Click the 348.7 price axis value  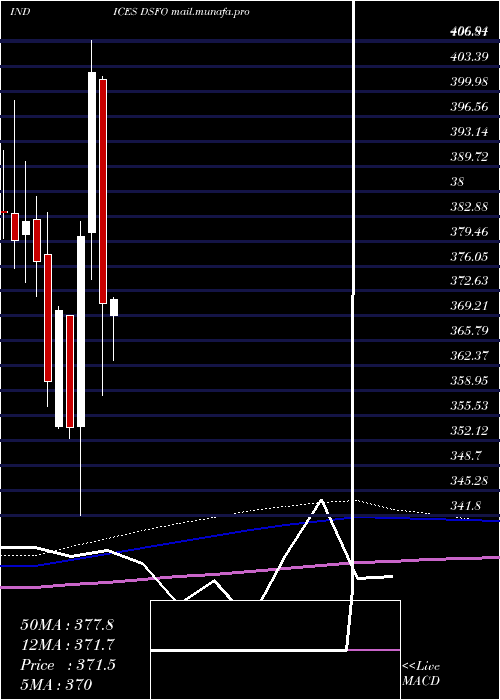tap(467, 456)
